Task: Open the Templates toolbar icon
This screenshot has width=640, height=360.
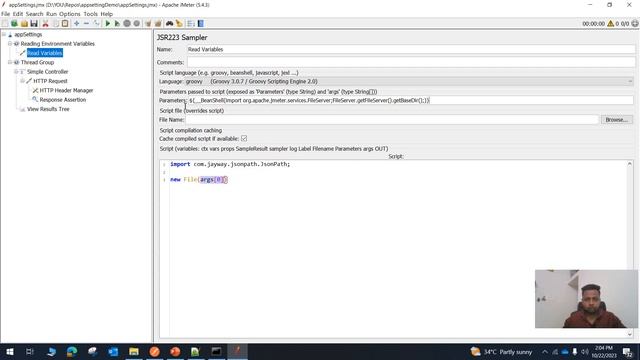Action: point(14,24)
